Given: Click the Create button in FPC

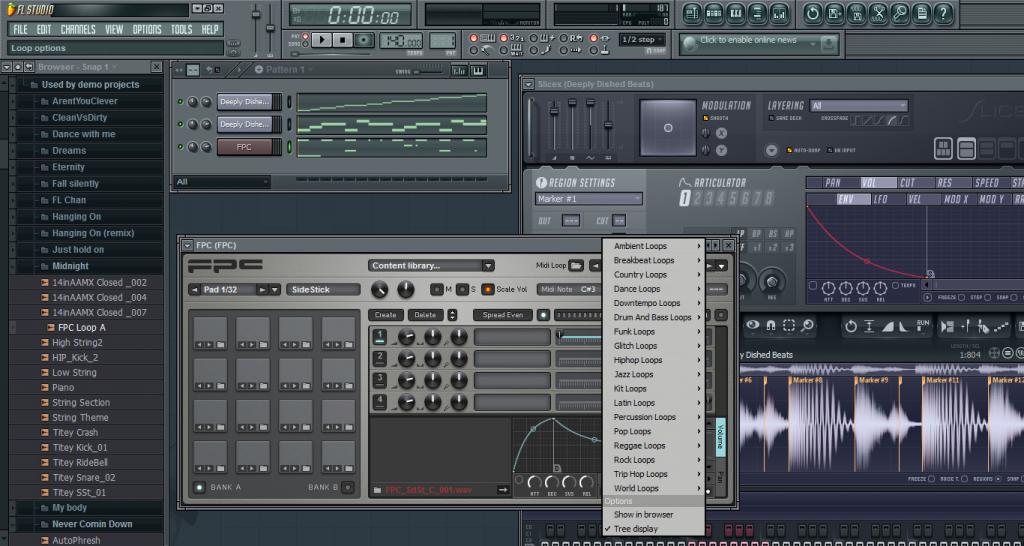Looking at the screenshot, I should pyautogui.click(x=386, y=315).
